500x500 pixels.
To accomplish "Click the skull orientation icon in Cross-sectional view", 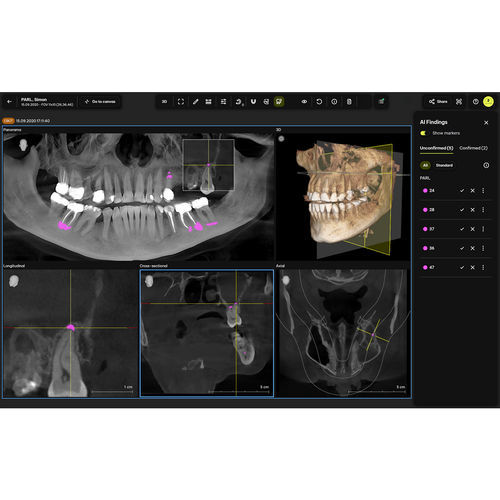I will (149, 281).
